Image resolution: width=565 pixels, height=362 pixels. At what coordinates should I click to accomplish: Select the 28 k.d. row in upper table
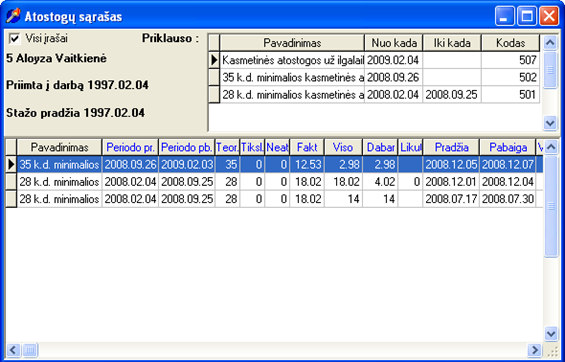pyautogui.click(x=374, y=94)
